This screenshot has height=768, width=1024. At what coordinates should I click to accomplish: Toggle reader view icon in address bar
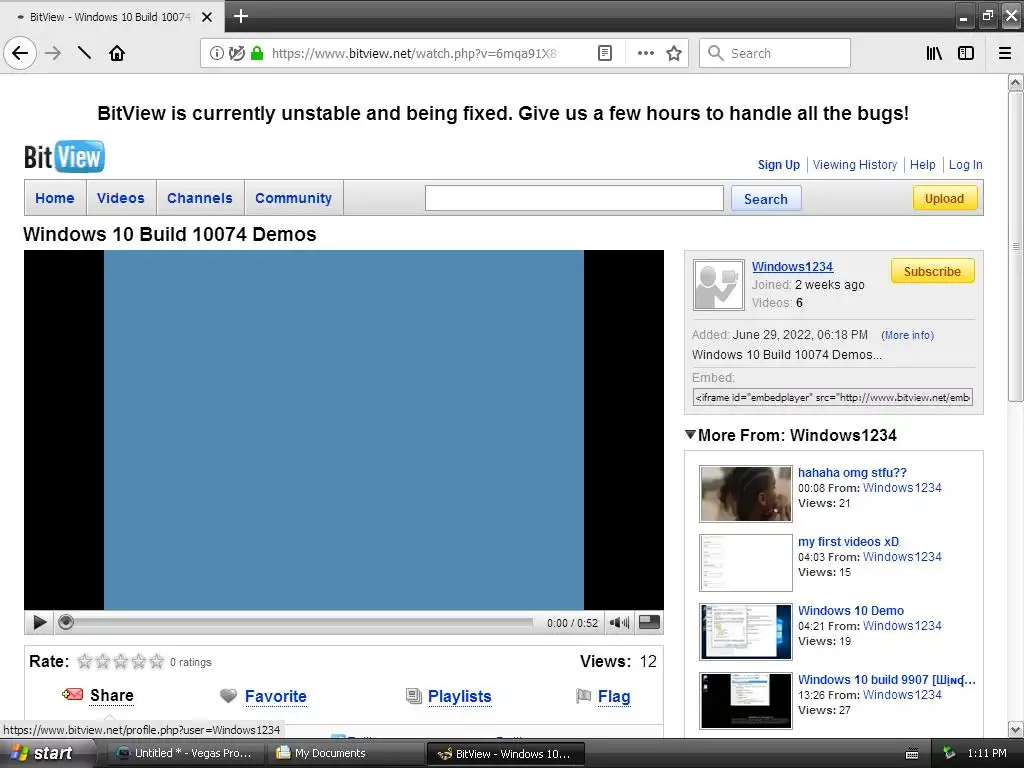coord(605,54)
